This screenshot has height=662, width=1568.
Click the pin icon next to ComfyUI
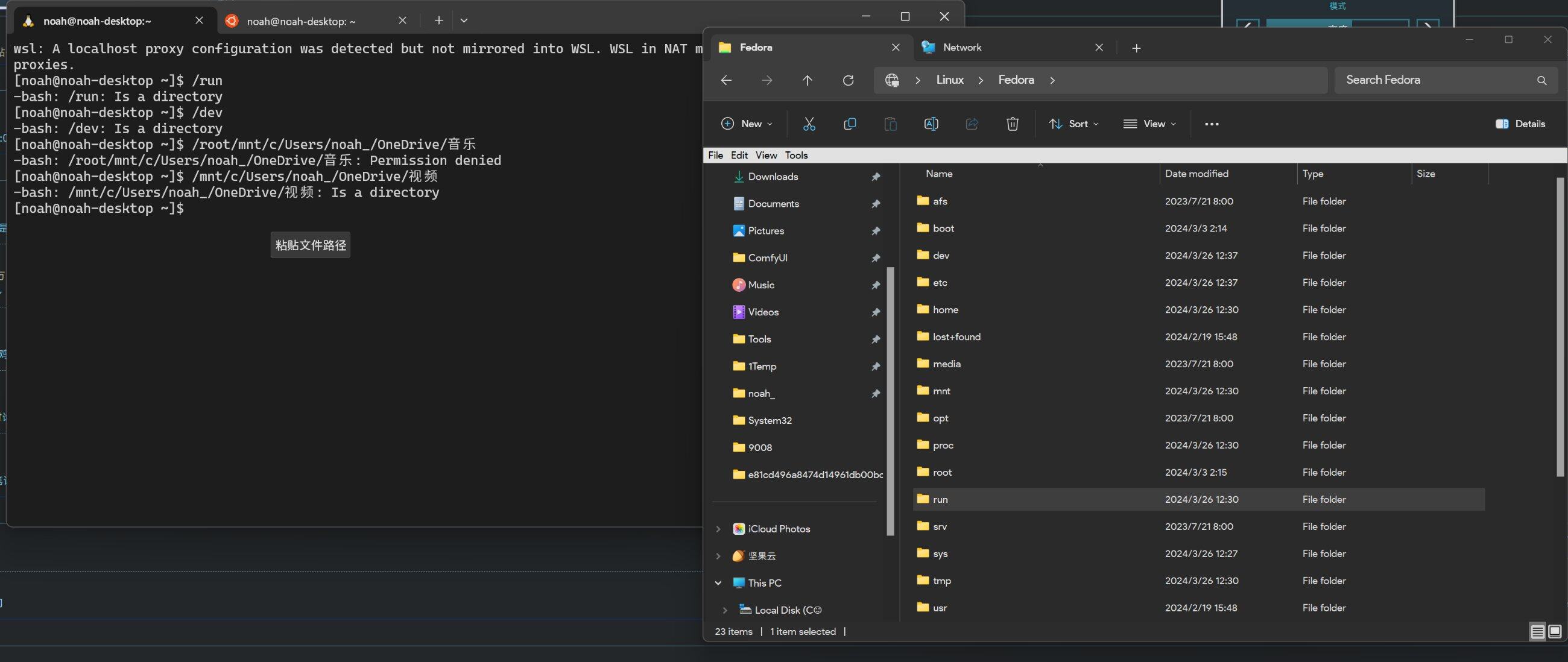pos(875,258)
